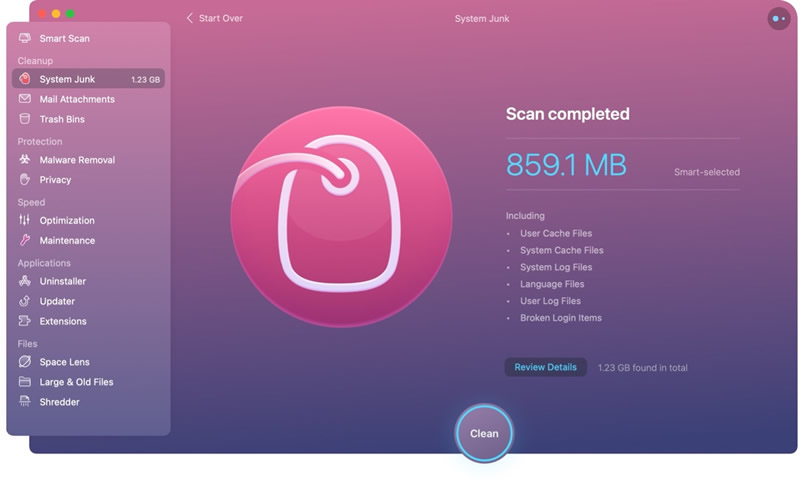
Task: Click System Log Files list entry
Action: tap(556, 267)
